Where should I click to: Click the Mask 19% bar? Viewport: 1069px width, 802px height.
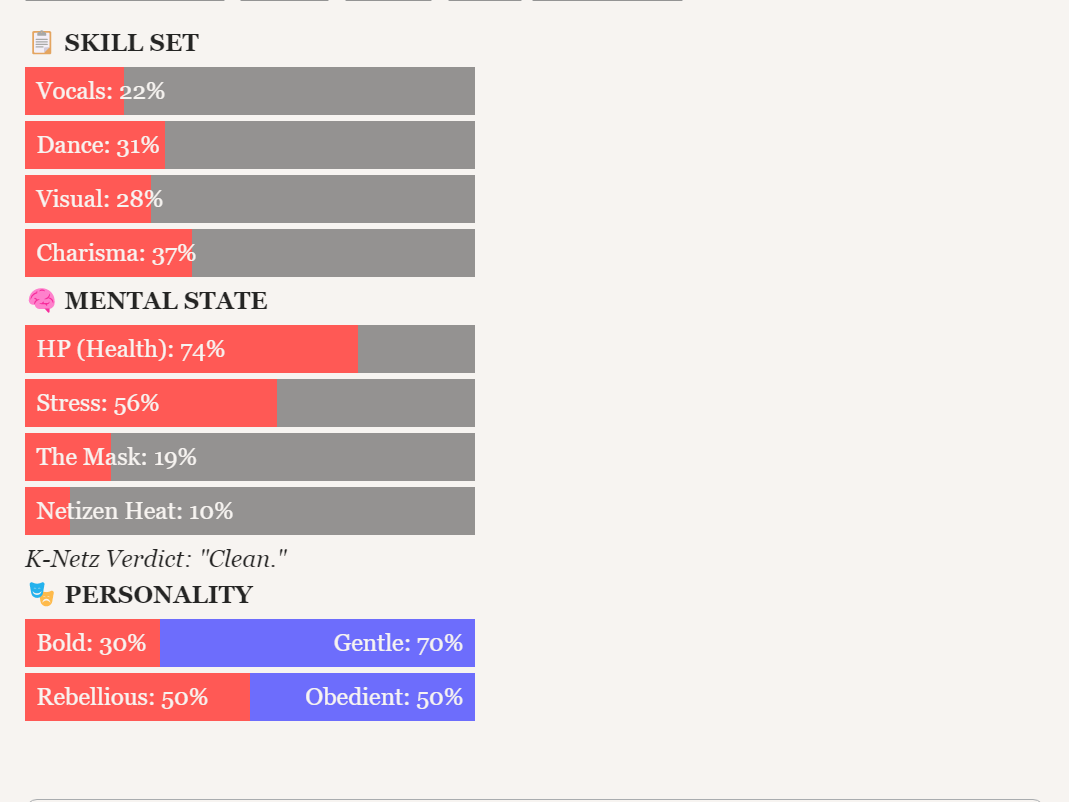[x=250, y=457]
